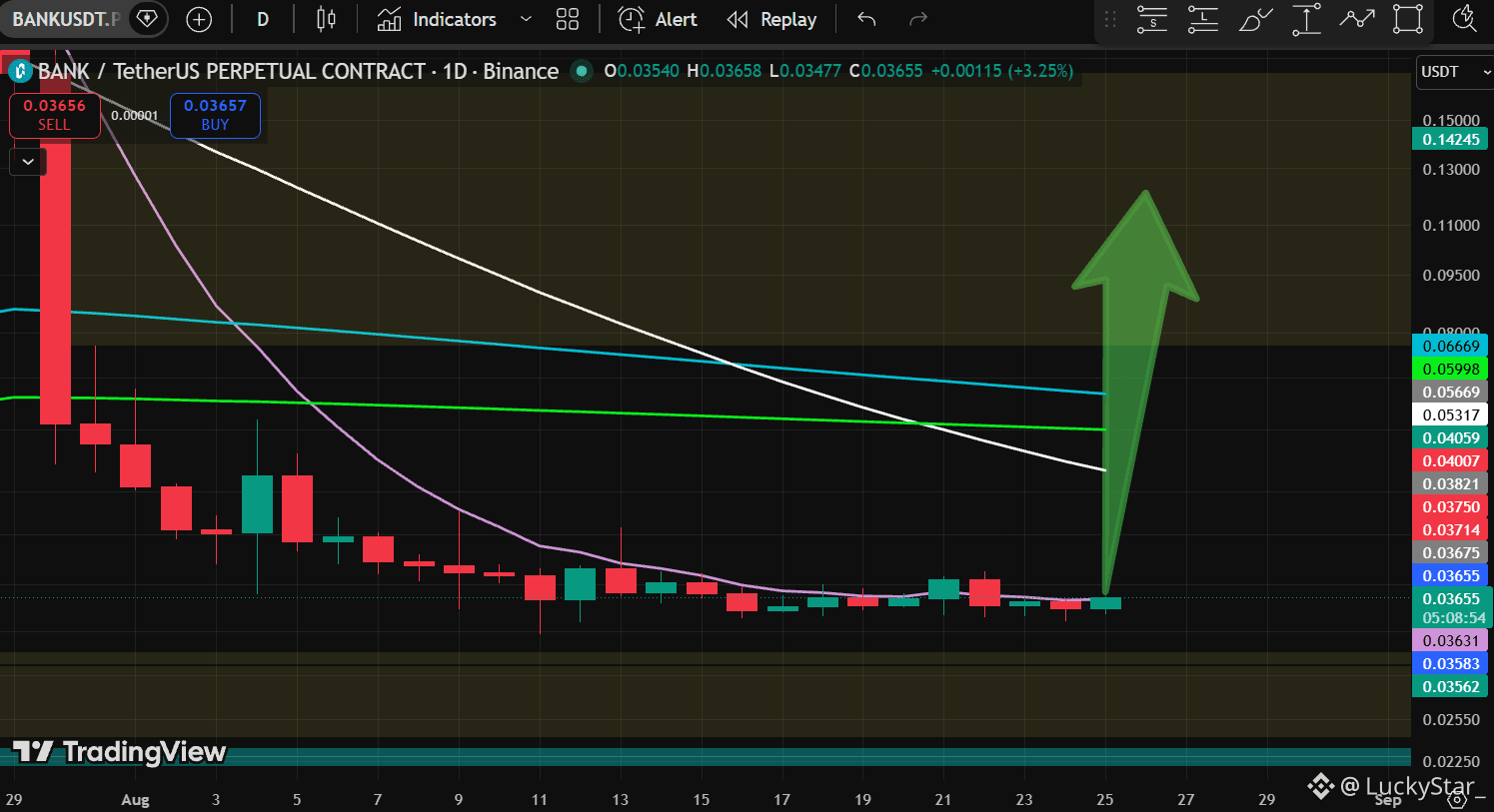1494x812 pixels.
Task: Click the +0.00115 (+3.25%) change value
Action: pos(1002,71)
